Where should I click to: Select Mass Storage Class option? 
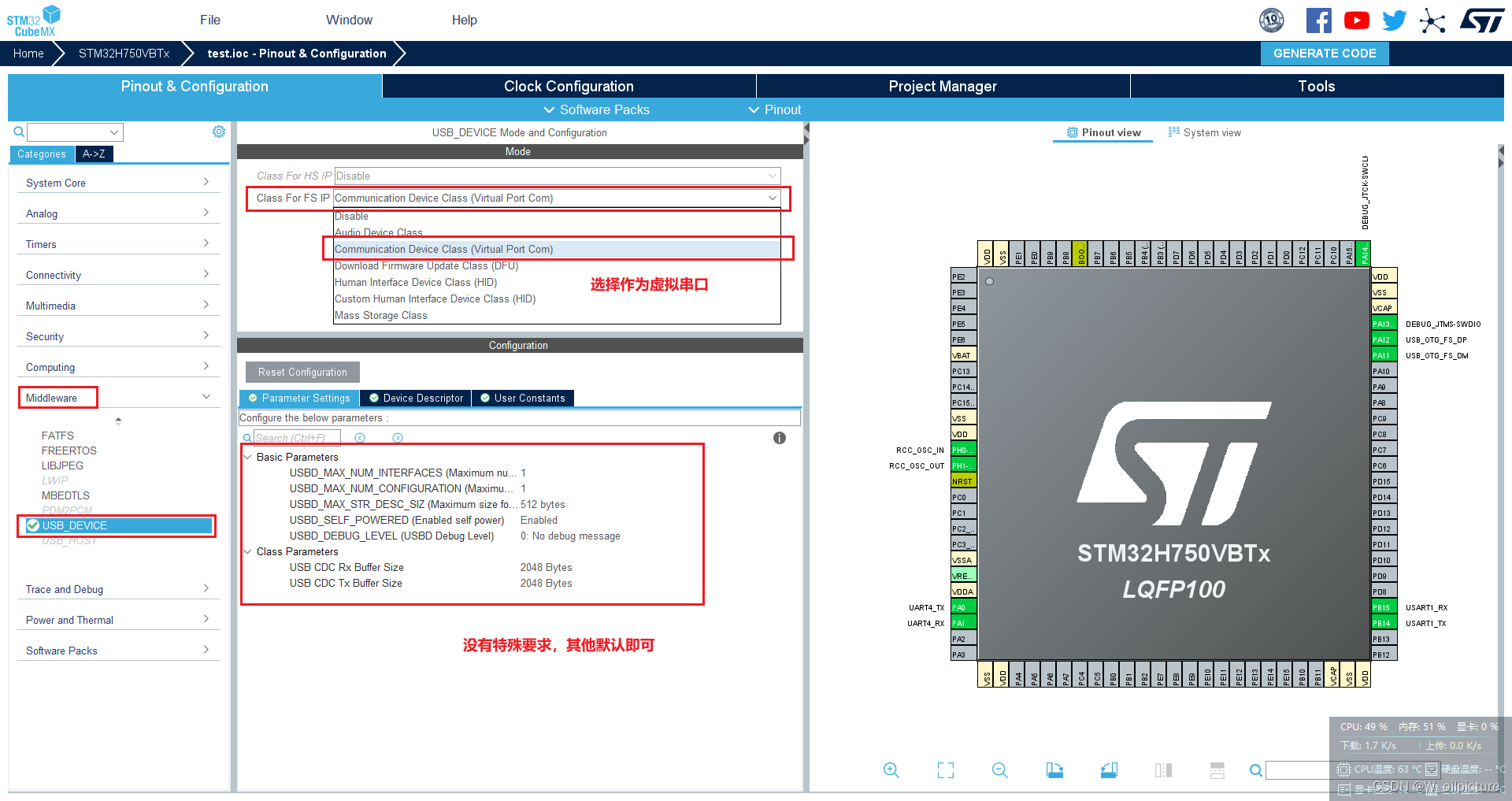[x=557, y=315]
